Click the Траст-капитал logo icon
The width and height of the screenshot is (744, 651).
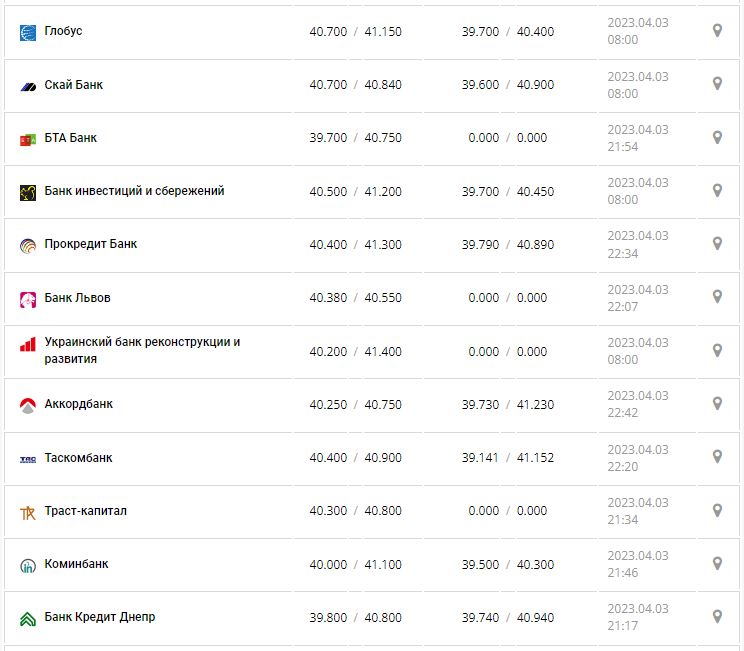28,512
